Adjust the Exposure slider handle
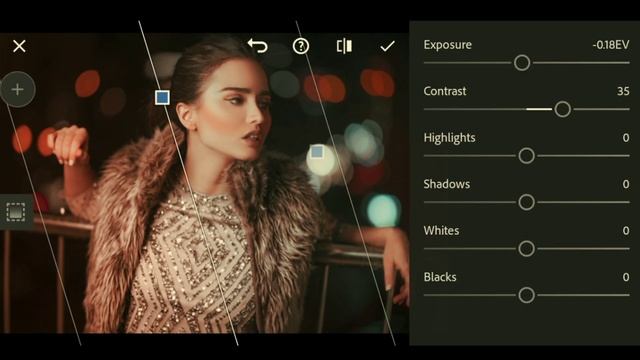The width and height of the screenshot is (640, 360). pos(522,63)
